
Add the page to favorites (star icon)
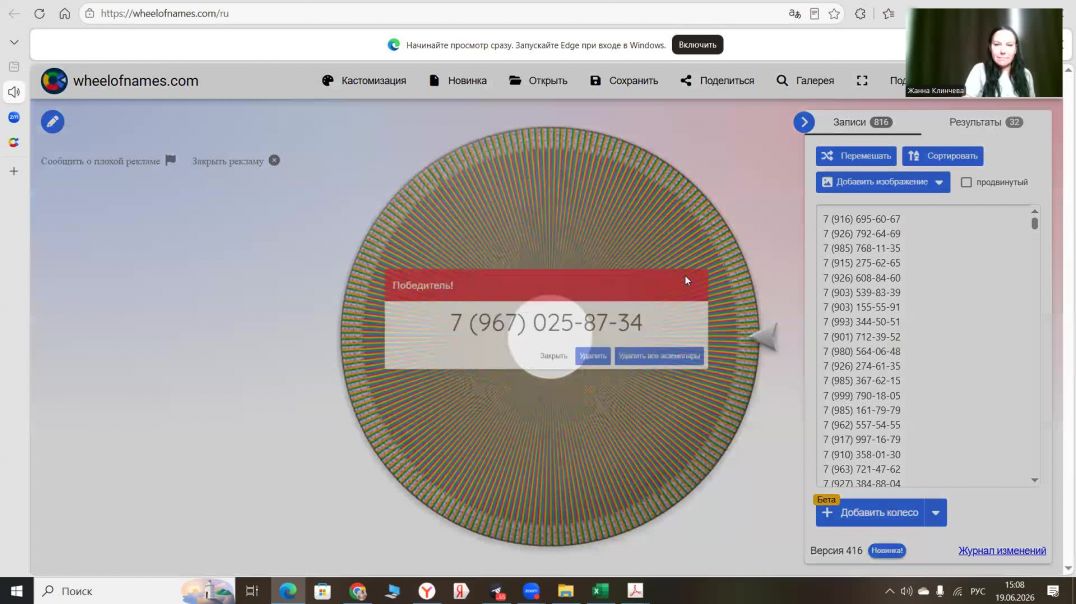tap(834, 14)
